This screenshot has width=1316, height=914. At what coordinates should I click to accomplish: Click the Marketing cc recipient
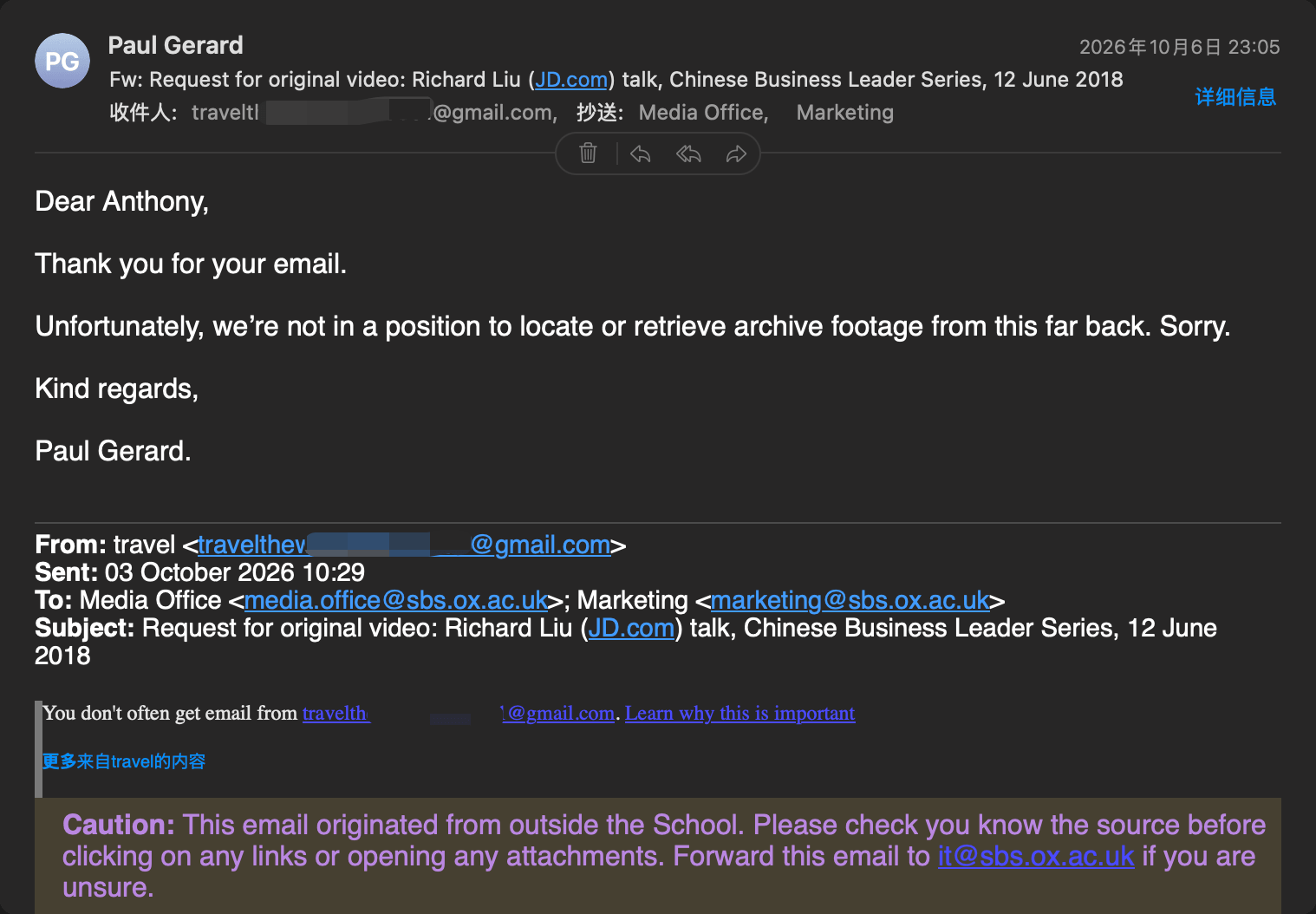point(845,113)
